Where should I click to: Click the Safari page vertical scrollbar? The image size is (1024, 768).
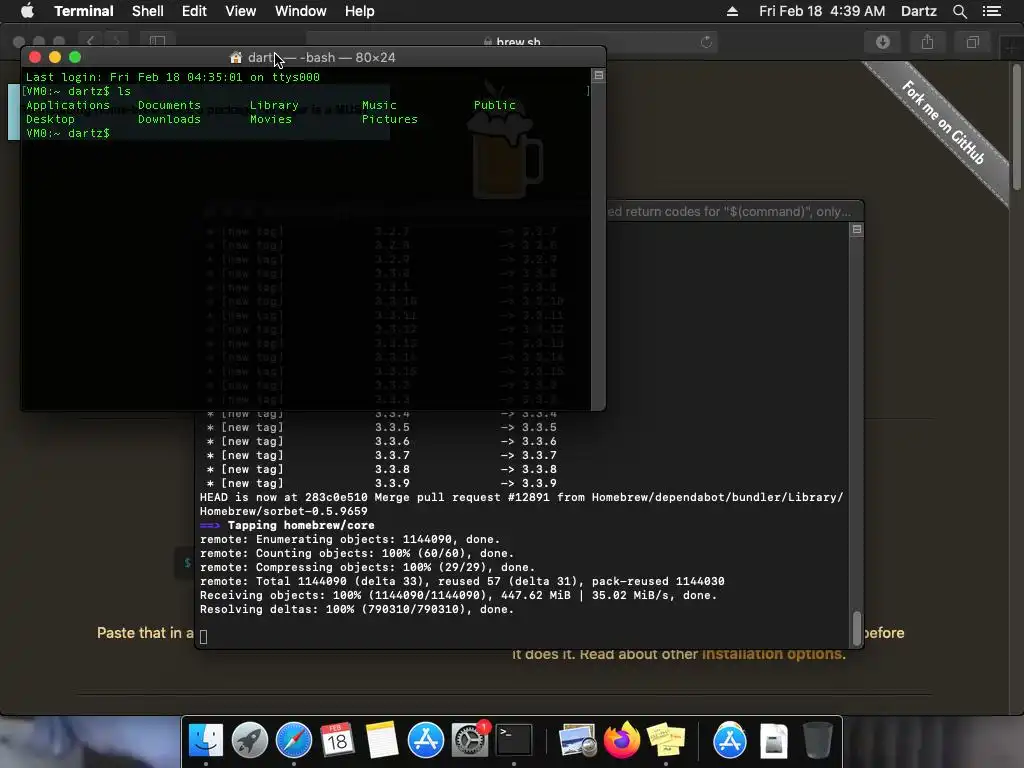(x=1017, y=127)
